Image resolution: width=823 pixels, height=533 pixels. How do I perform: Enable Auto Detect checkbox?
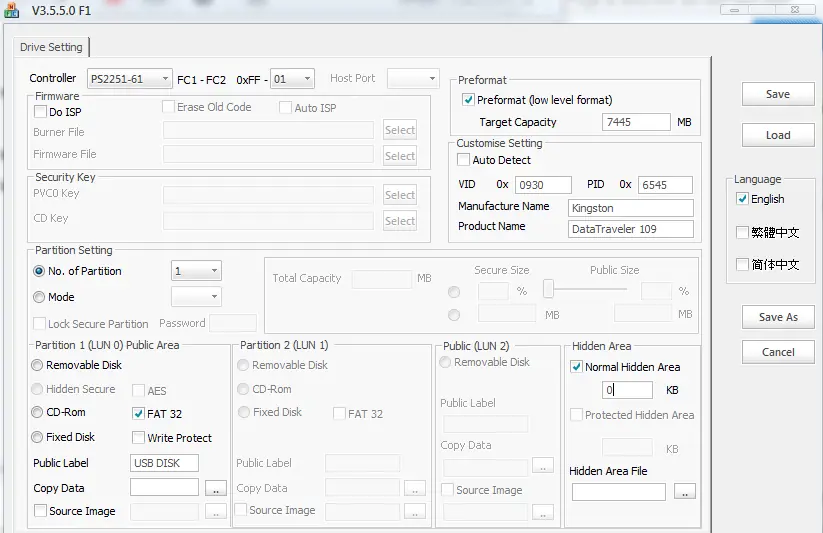click(463, 160)
